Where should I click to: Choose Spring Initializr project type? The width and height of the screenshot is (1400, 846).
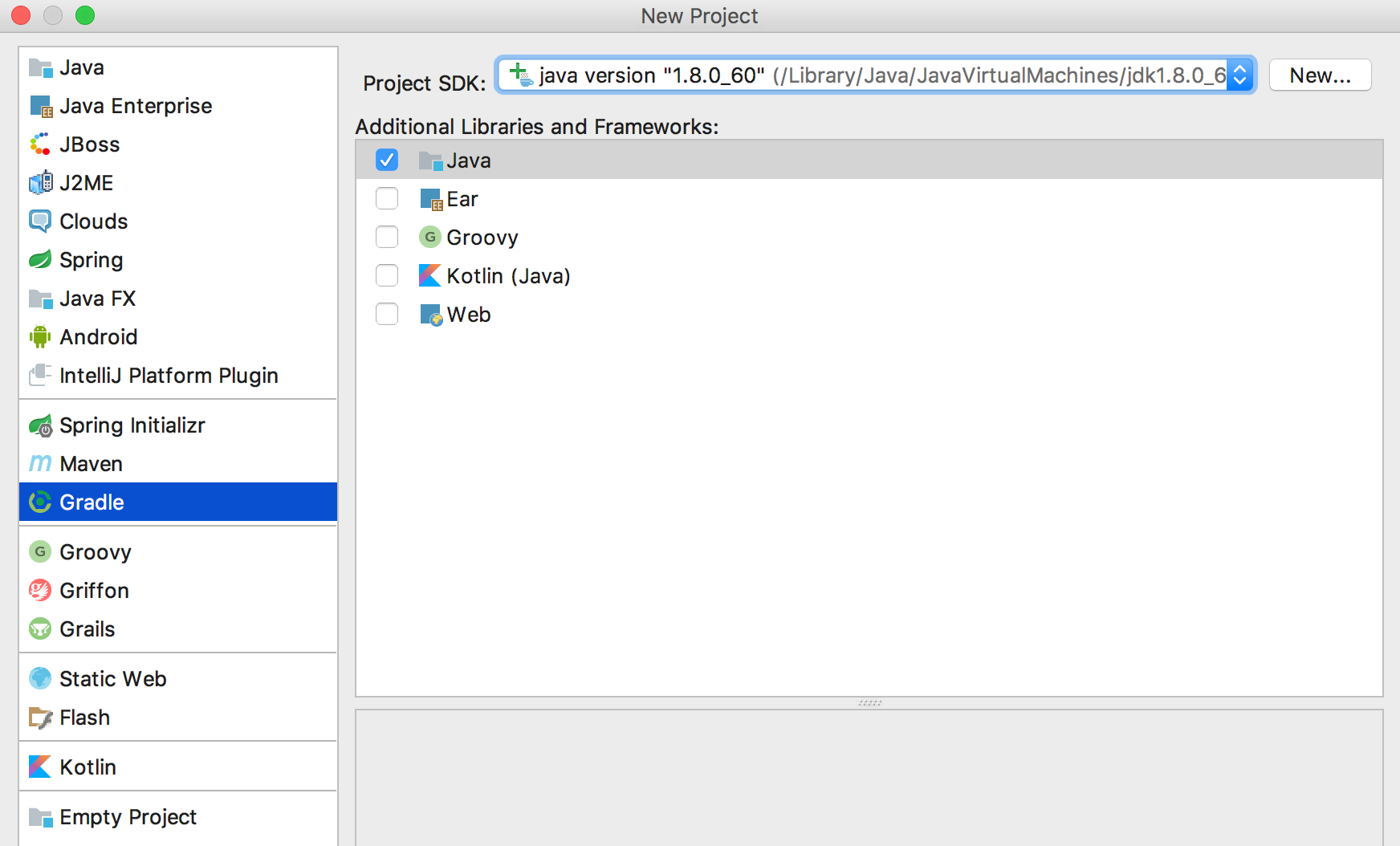coord(132,425)
